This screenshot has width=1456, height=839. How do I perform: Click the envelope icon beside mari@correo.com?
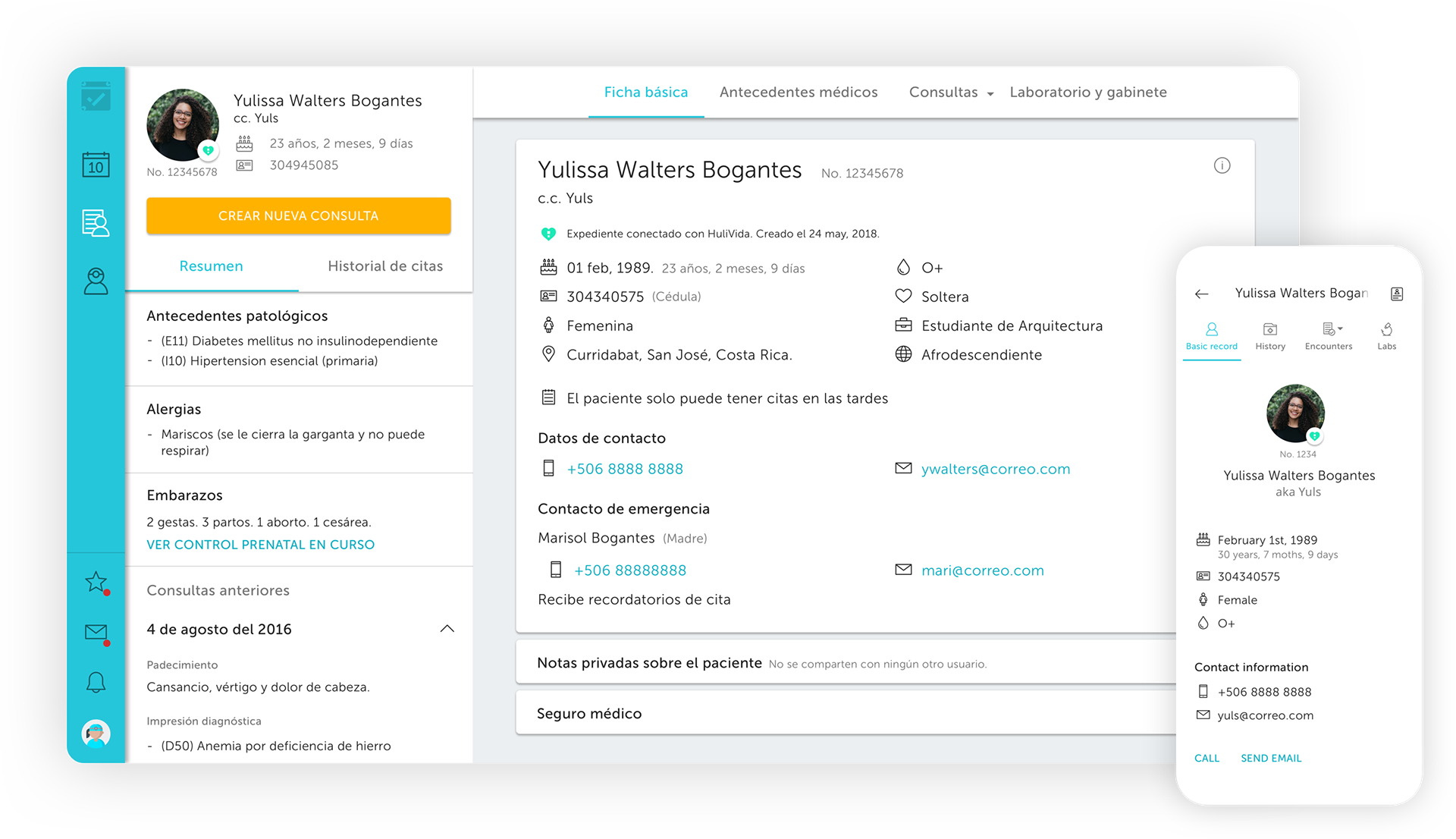tap(903, 569)
